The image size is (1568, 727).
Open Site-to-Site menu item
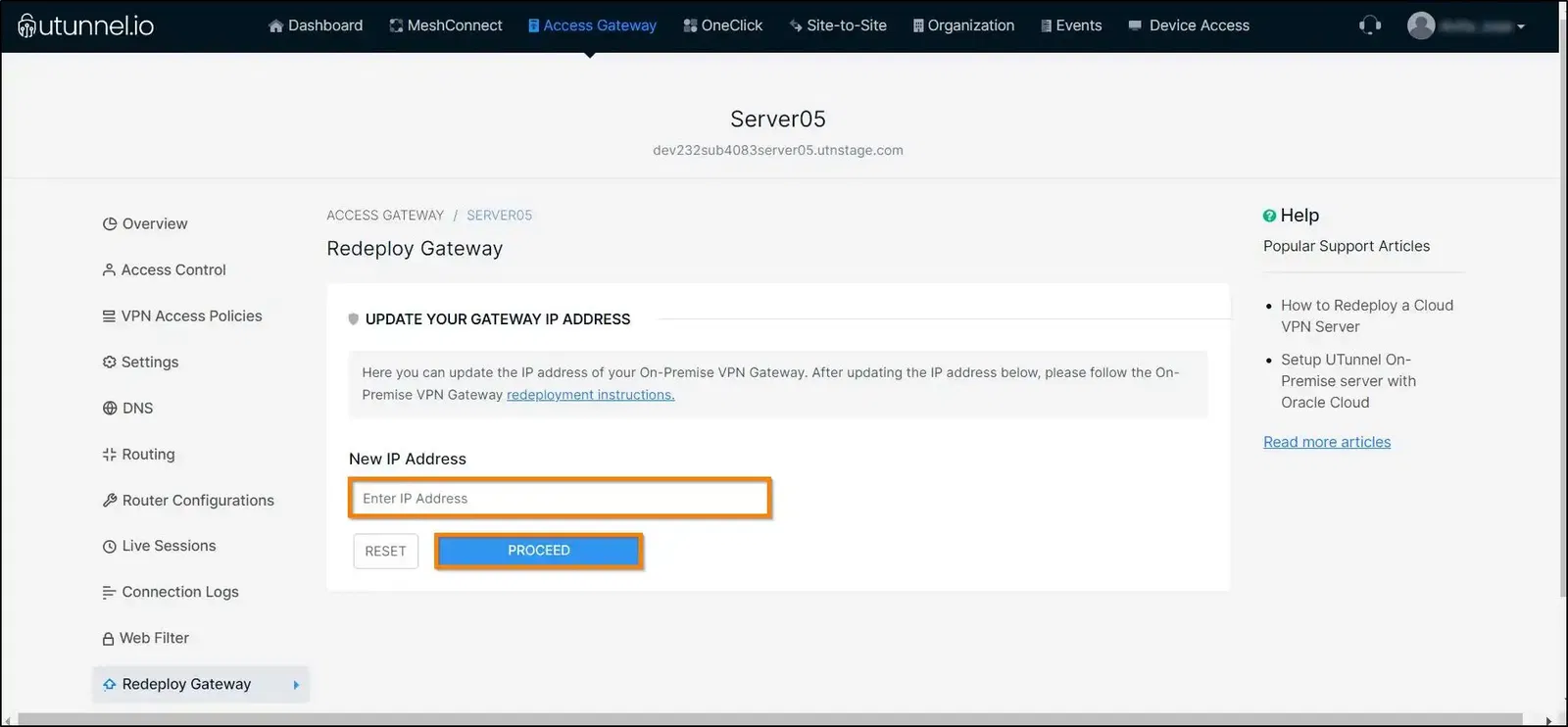tap(847, 25)
